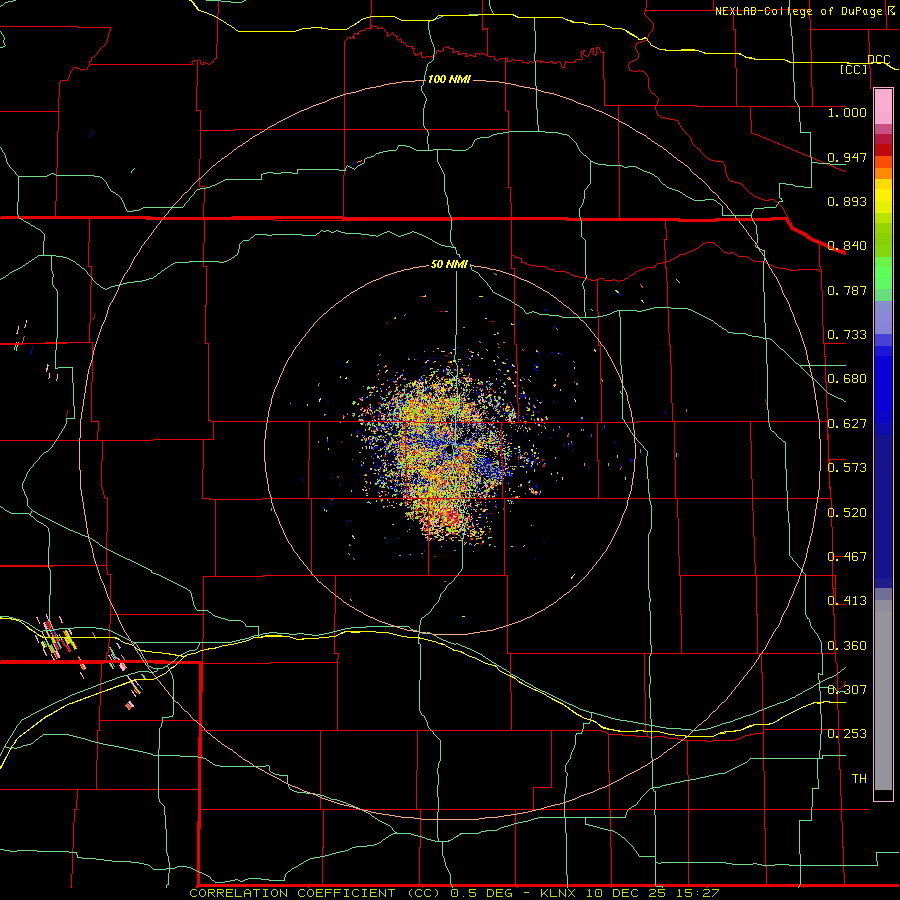Click the 0.893 scale value
This screenshot has height=900, width=900.
pos(847,201)
